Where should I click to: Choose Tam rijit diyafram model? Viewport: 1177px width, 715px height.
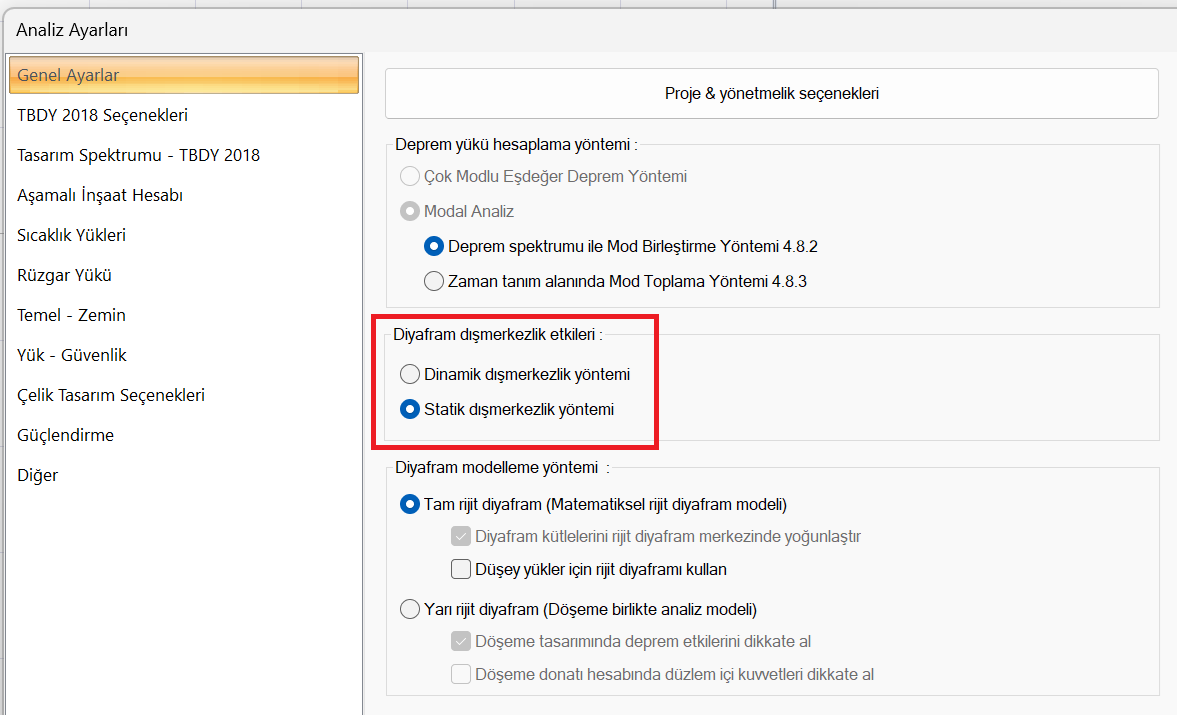409,505
